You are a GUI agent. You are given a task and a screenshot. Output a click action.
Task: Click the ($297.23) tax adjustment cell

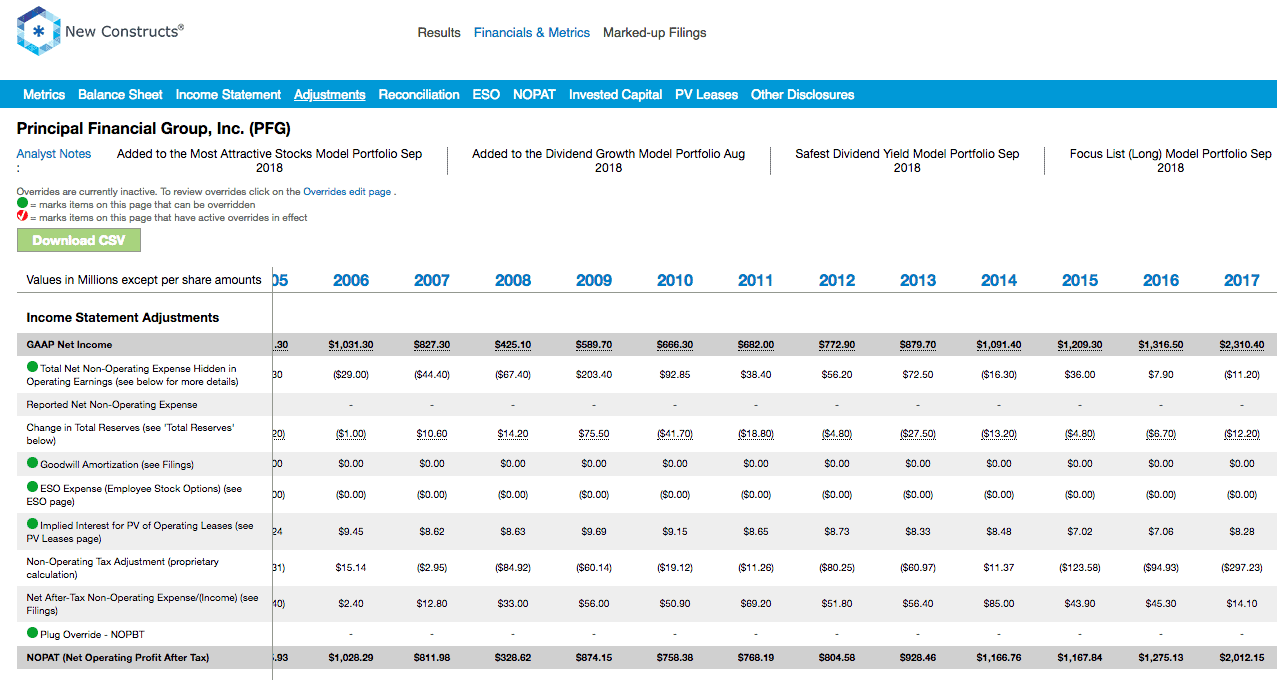(x=1242, y=568)
